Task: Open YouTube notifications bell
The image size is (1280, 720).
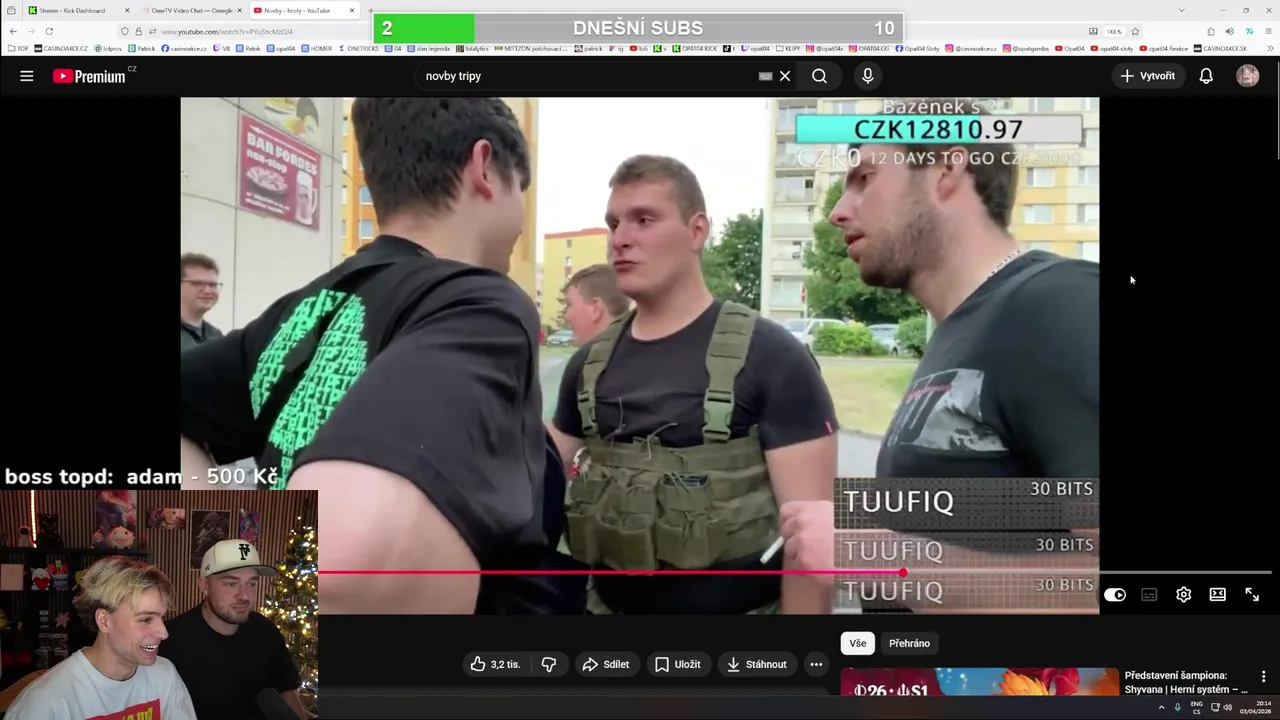Action: coord(1206,76)
